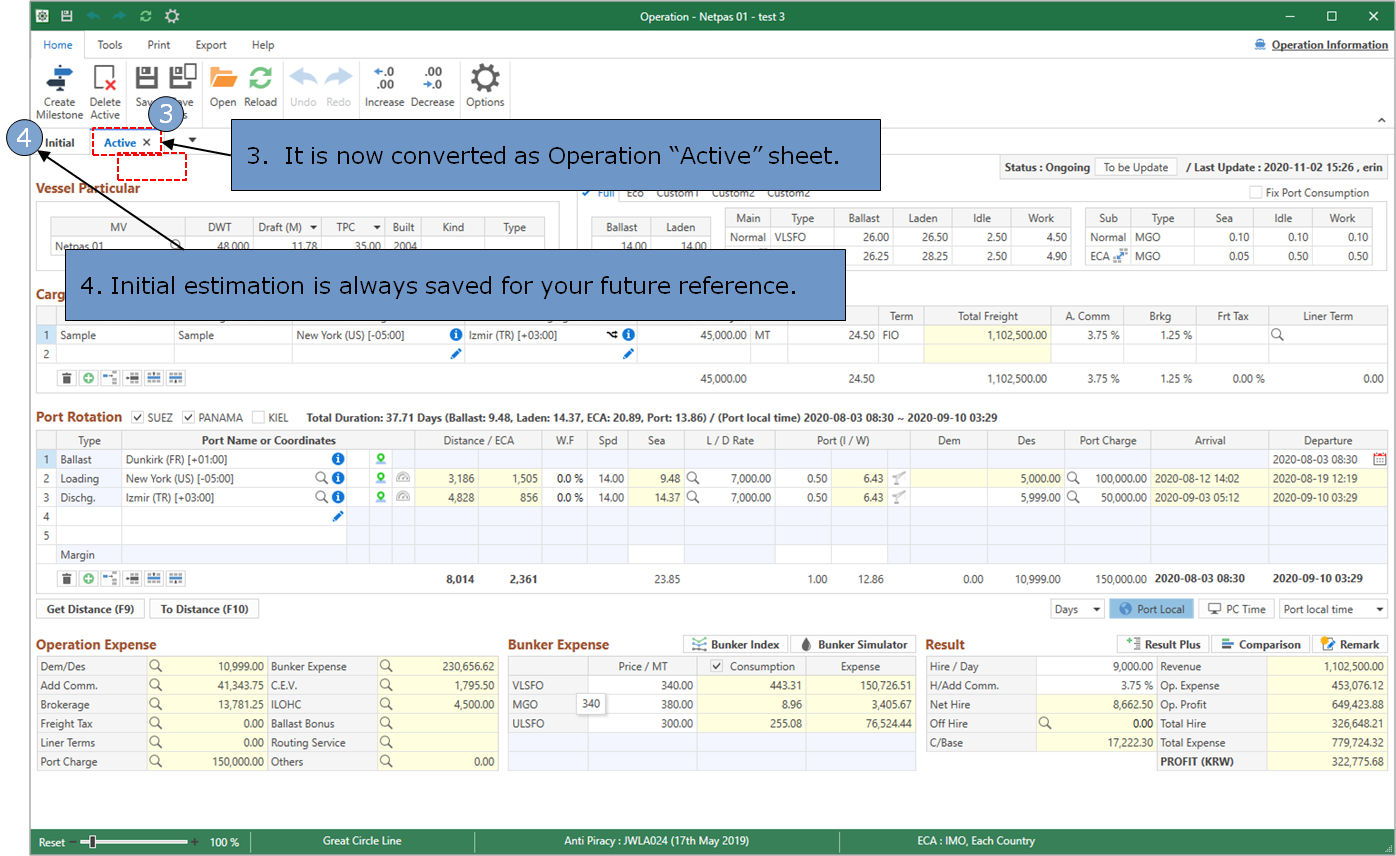Click the Delete Active icon
Screen dimensions: 1396x856
point(105,80)
